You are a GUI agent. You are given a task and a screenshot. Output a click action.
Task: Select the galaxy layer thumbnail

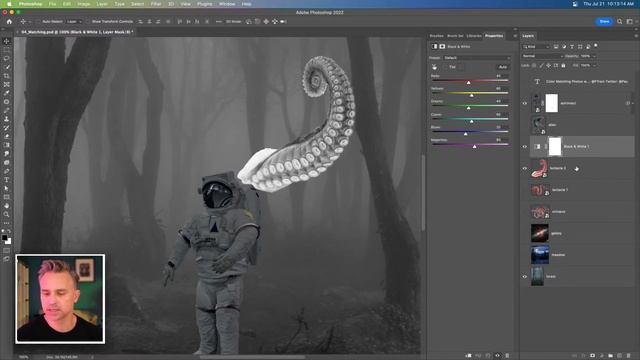[540, 233]
